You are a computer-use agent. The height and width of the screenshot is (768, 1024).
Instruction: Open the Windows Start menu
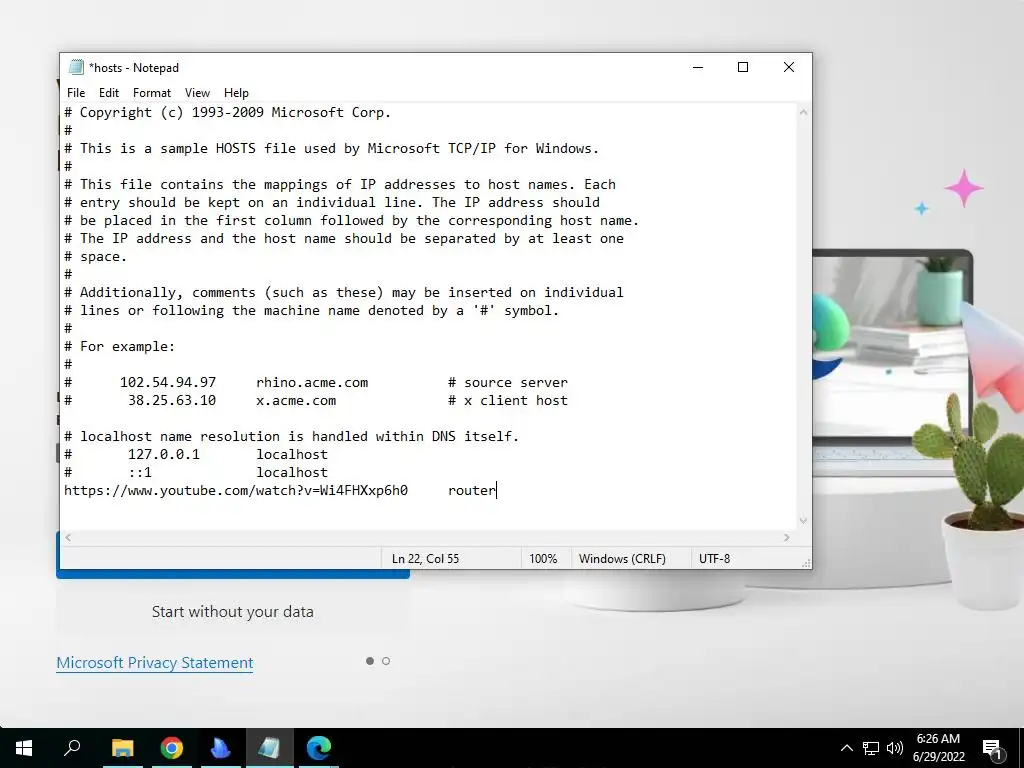point(24,748)
